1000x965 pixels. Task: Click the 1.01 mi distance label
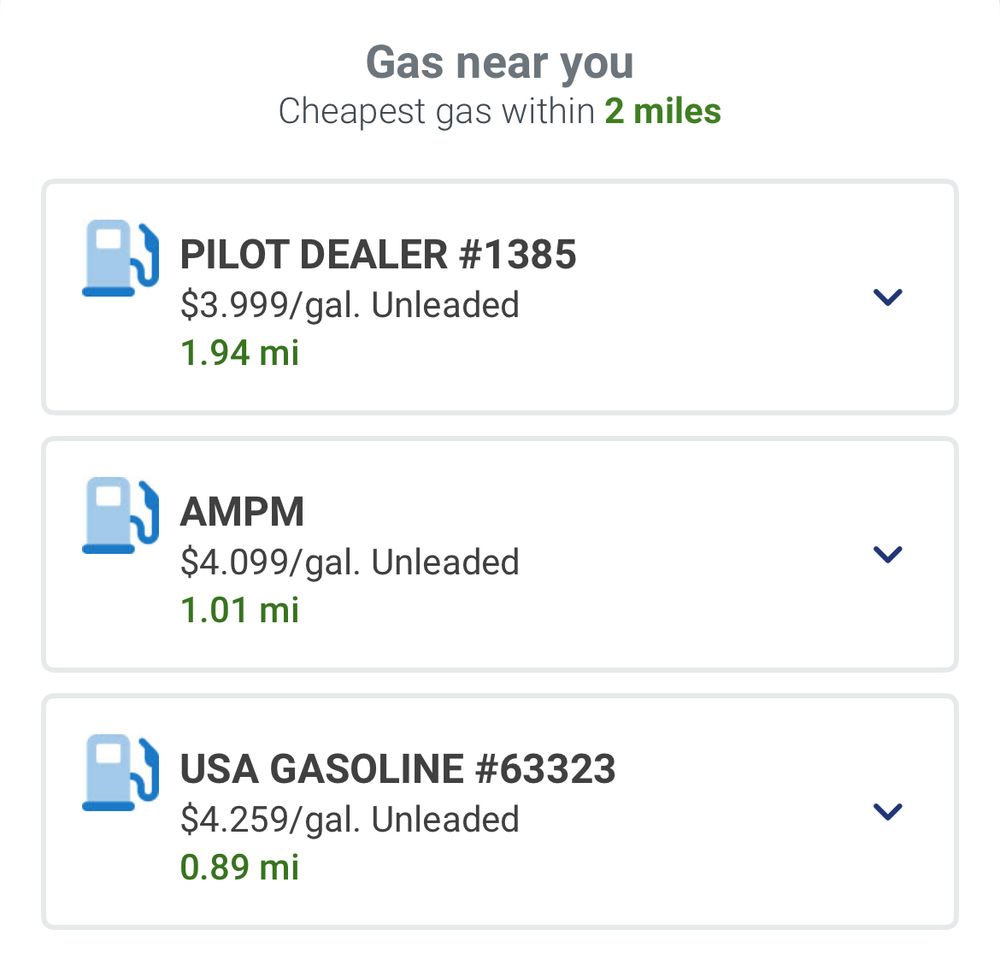click(240, 610)
